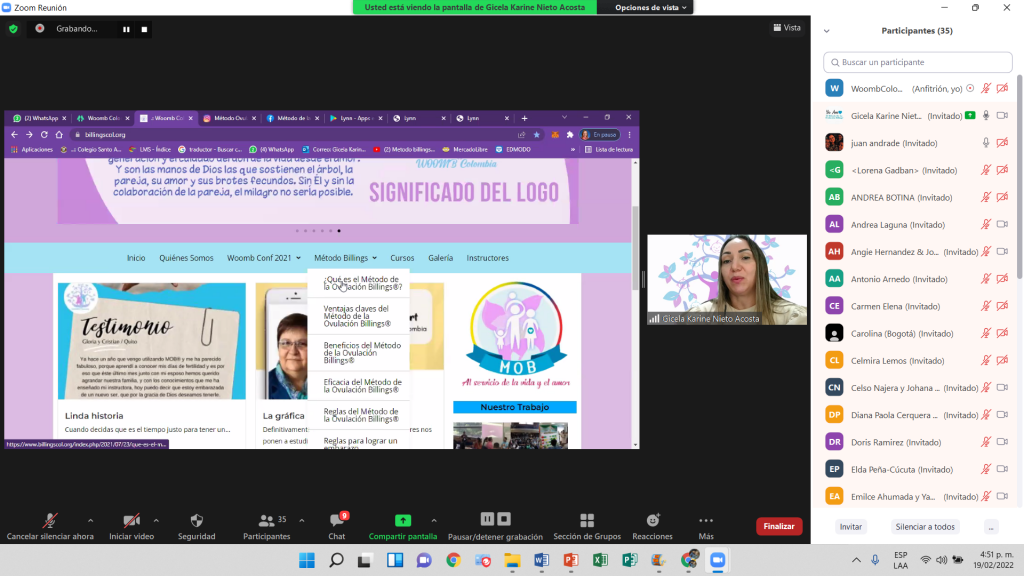Image resolution: width=1024 pixels, height=576 pixels.
Task: Toggle microphone for Gicela Karine Nieto
Action: coord(986,116)
